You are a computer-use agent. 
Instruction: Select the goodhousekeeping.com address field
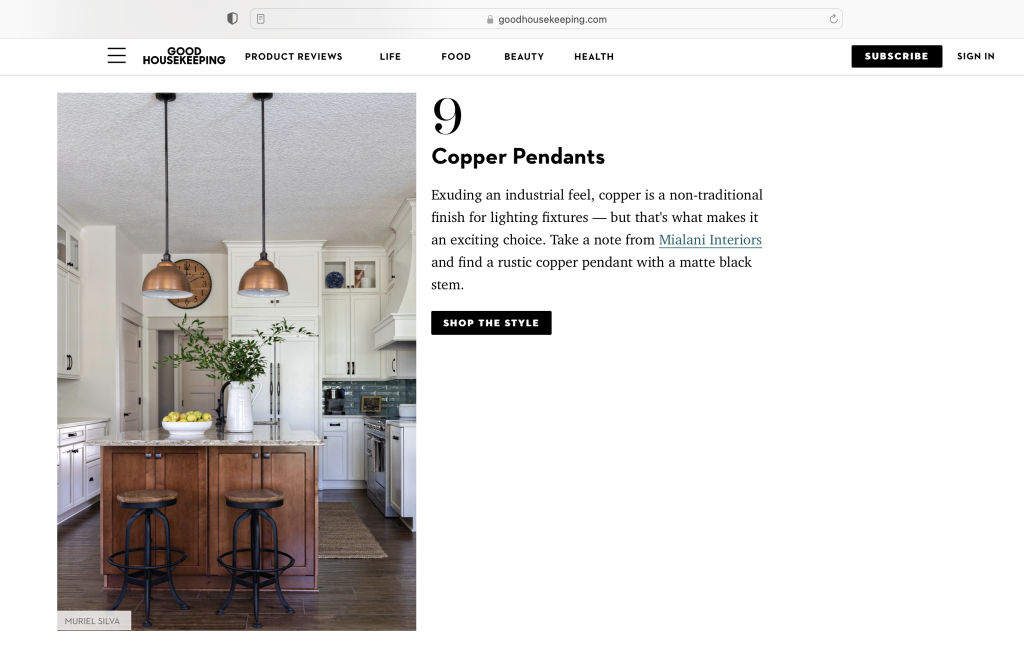click(x=546, y=19)
